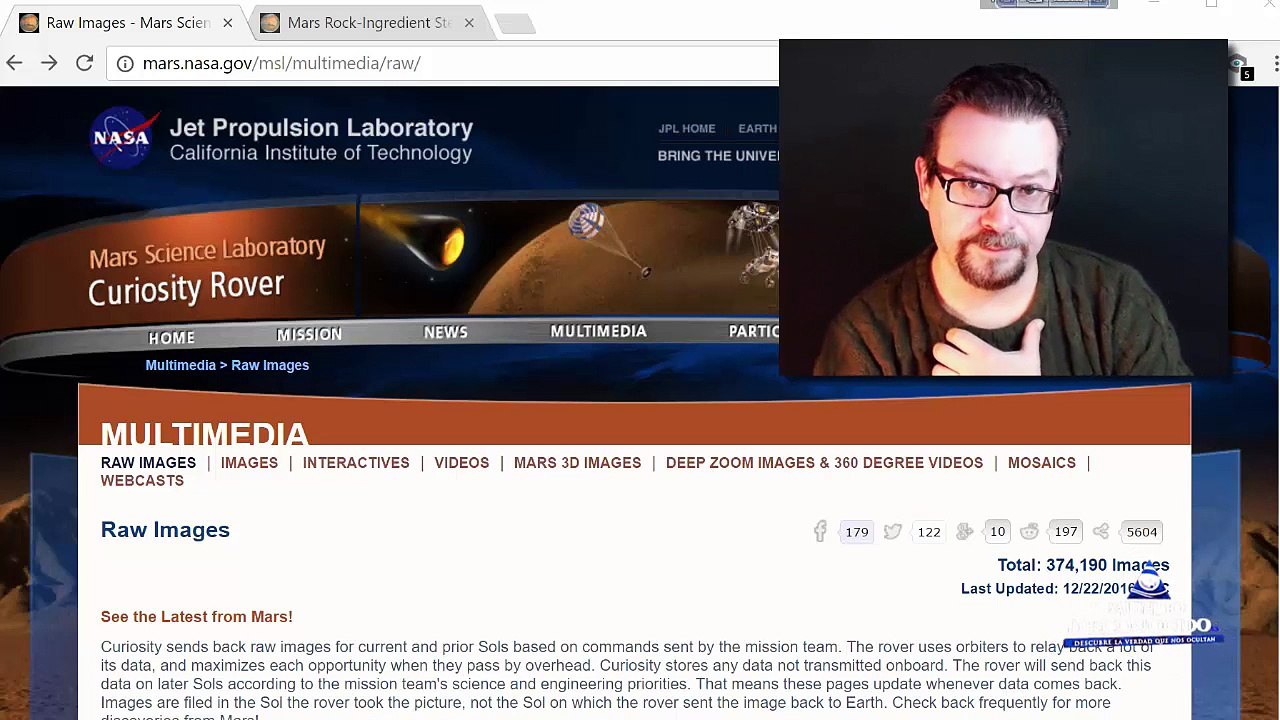Click 'California Institute of Technology' text

click(x=321, y=153)
